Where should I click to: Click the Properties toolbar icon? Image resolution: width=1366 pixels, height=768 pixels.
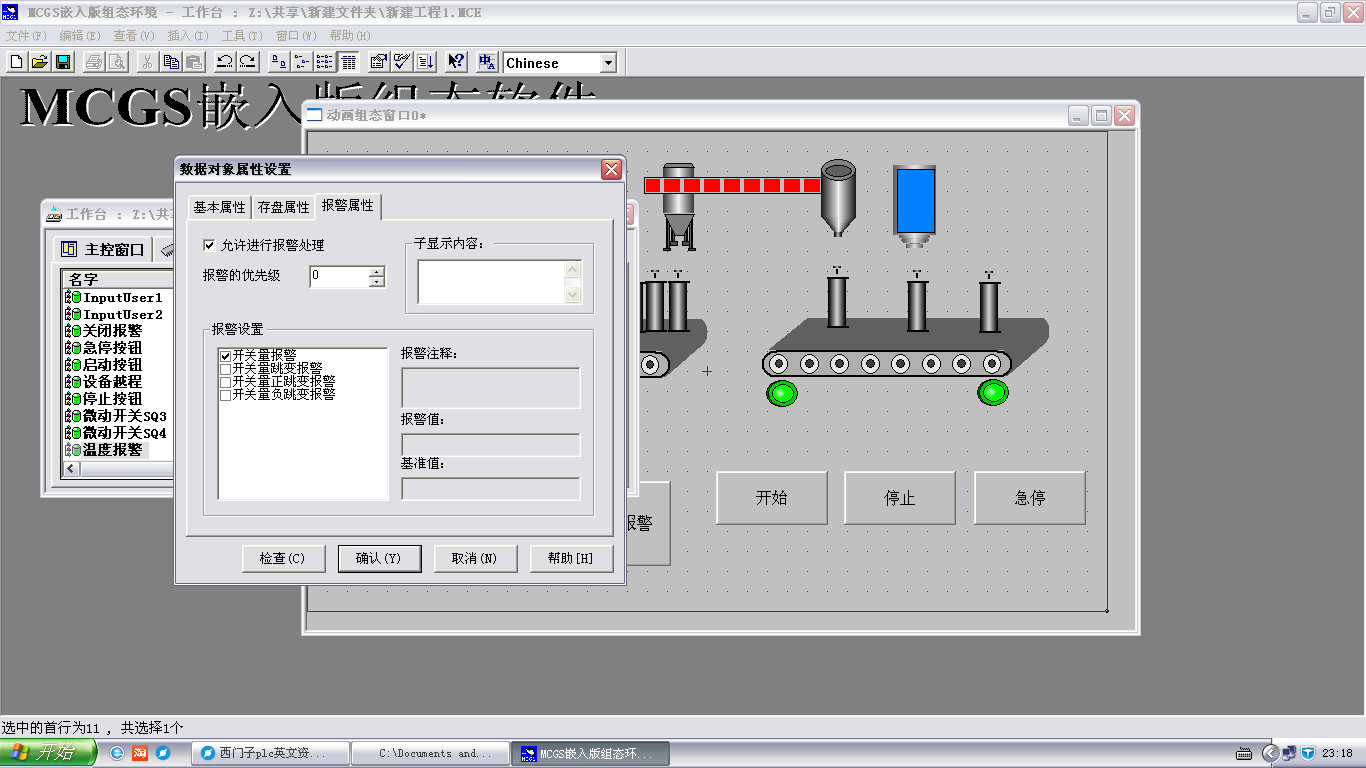[x=379, y=62]
